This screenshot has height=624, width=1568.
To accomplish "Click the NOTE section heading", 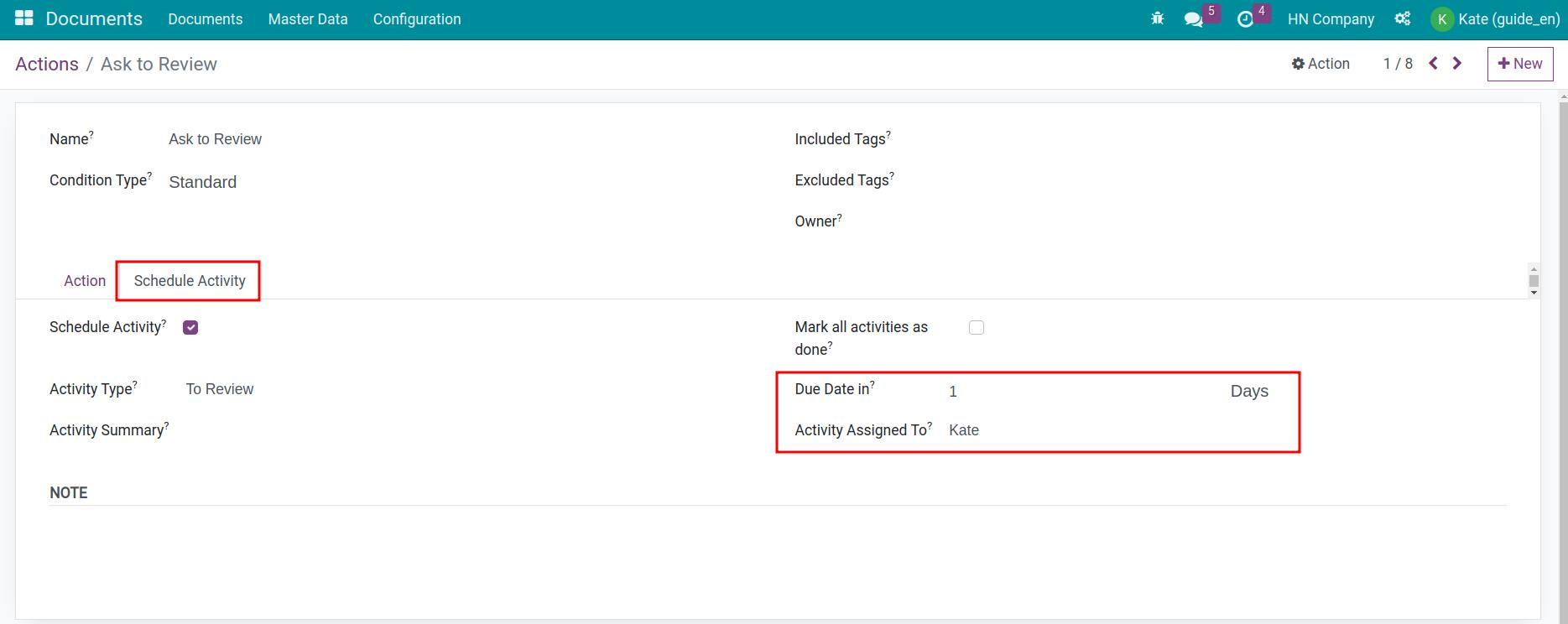I will [x=69, y=493].
